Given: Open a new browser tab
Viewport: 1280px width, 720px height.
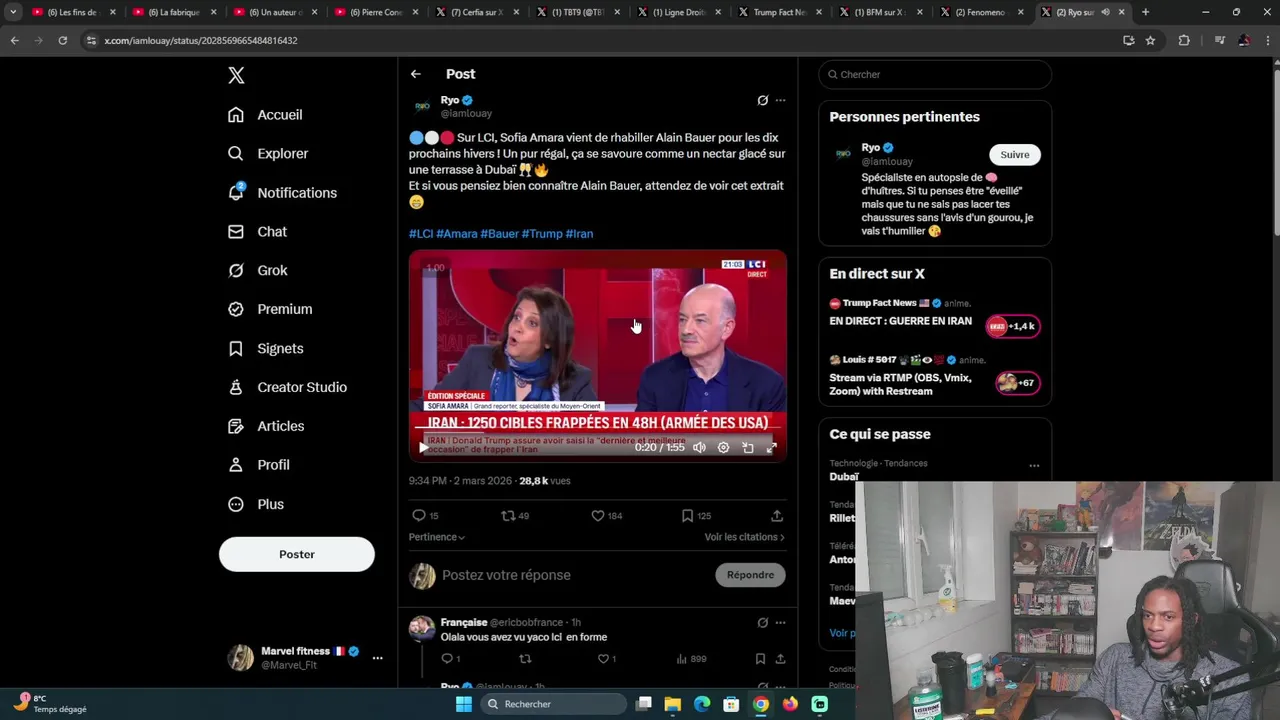Looking at the screenshot, I should [x=1145, y=12].
